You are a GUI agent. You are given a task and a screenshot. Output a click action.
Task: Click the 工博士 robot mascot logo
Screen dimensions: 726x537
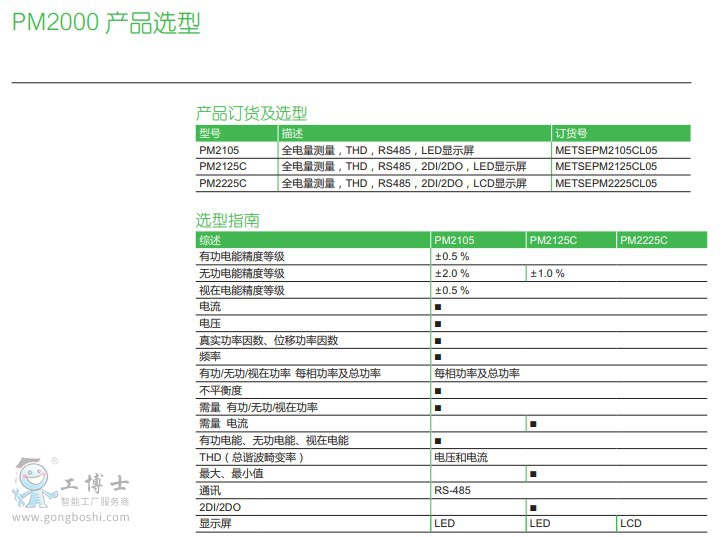coord(33,485)
